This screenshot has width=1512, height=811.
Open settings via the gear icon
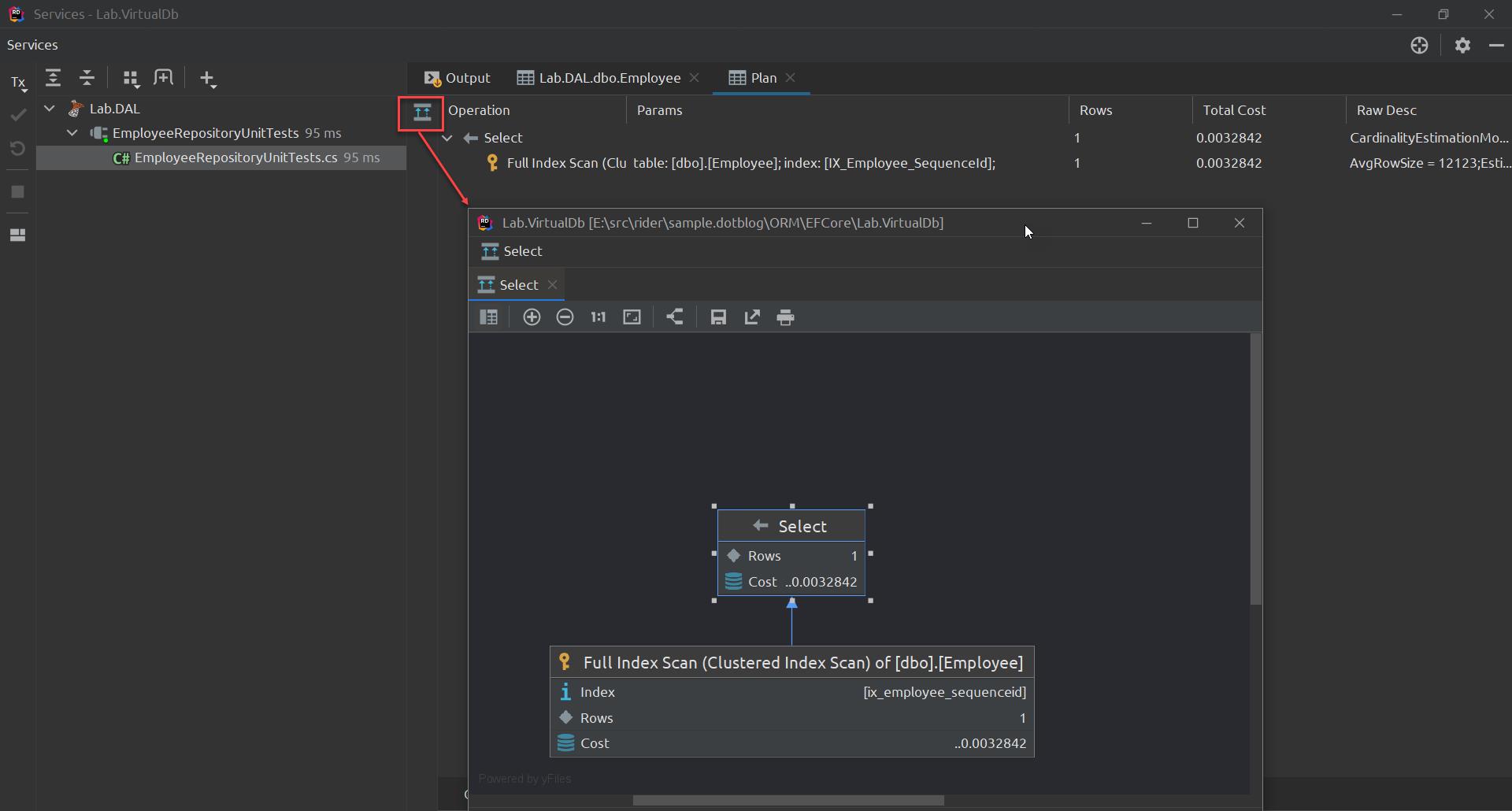click(1463, 45)
